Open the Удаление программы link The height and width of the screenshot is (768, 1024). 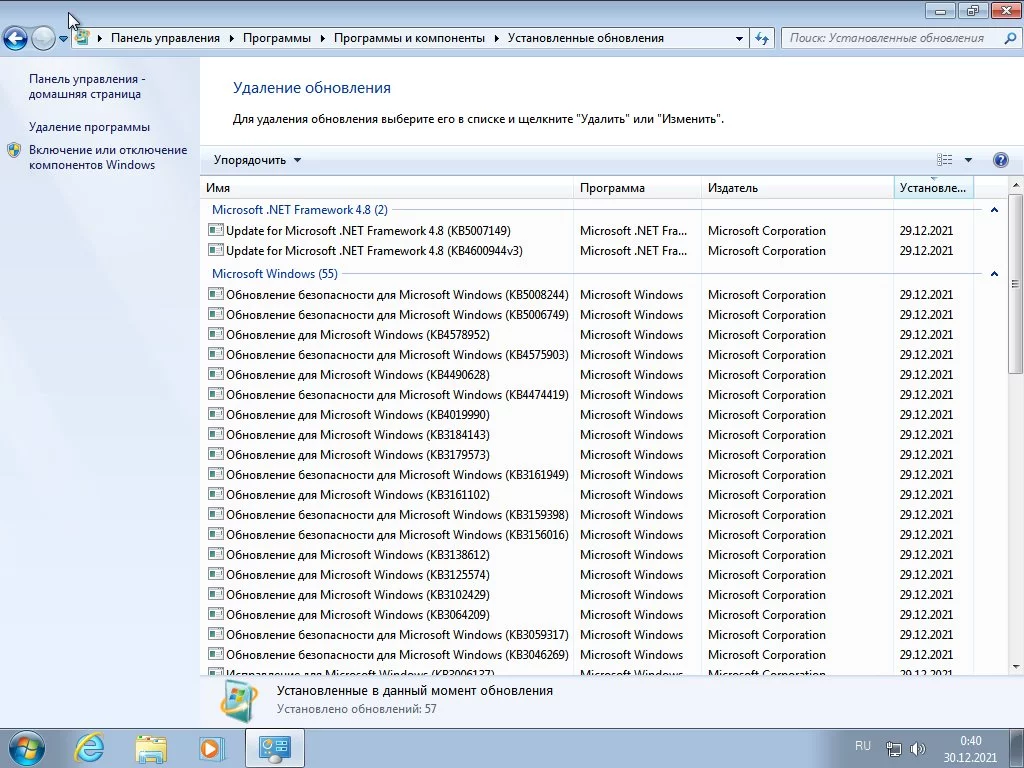pos(89,127)
